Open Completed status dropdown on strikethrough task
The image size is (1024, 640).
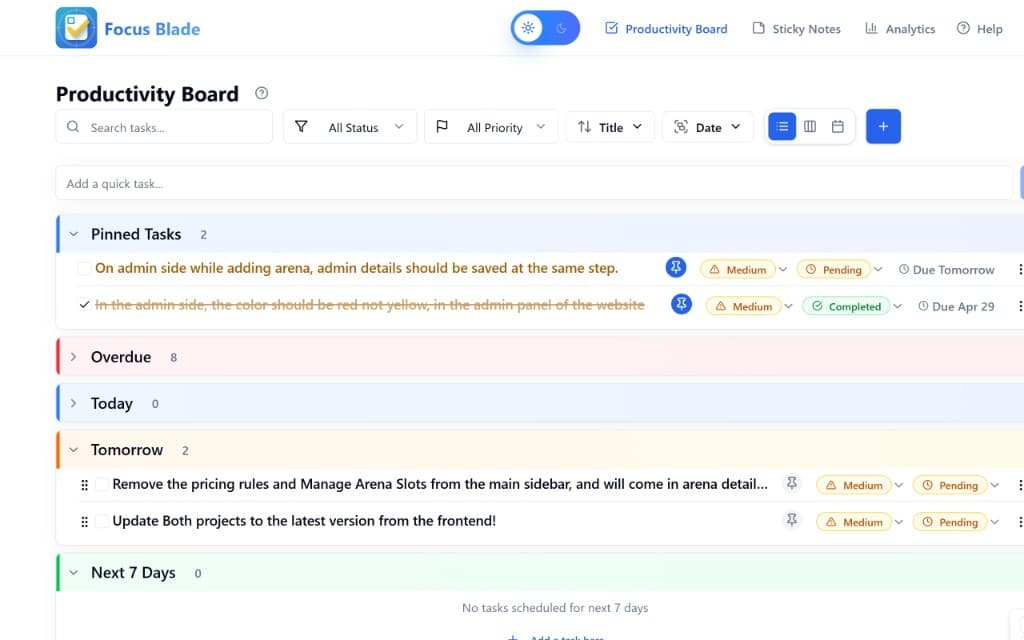852,306
